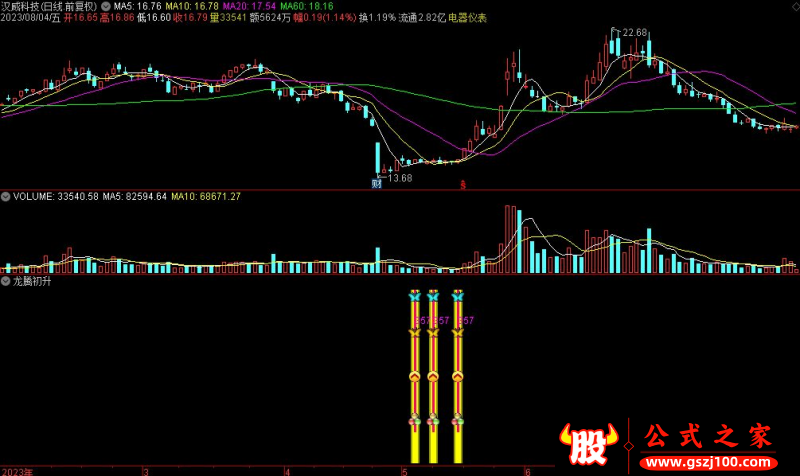Click the date 2023/08/04/五
Image resolution: width=800 pixels, height=476 pixels.
[x=31, y=18]
